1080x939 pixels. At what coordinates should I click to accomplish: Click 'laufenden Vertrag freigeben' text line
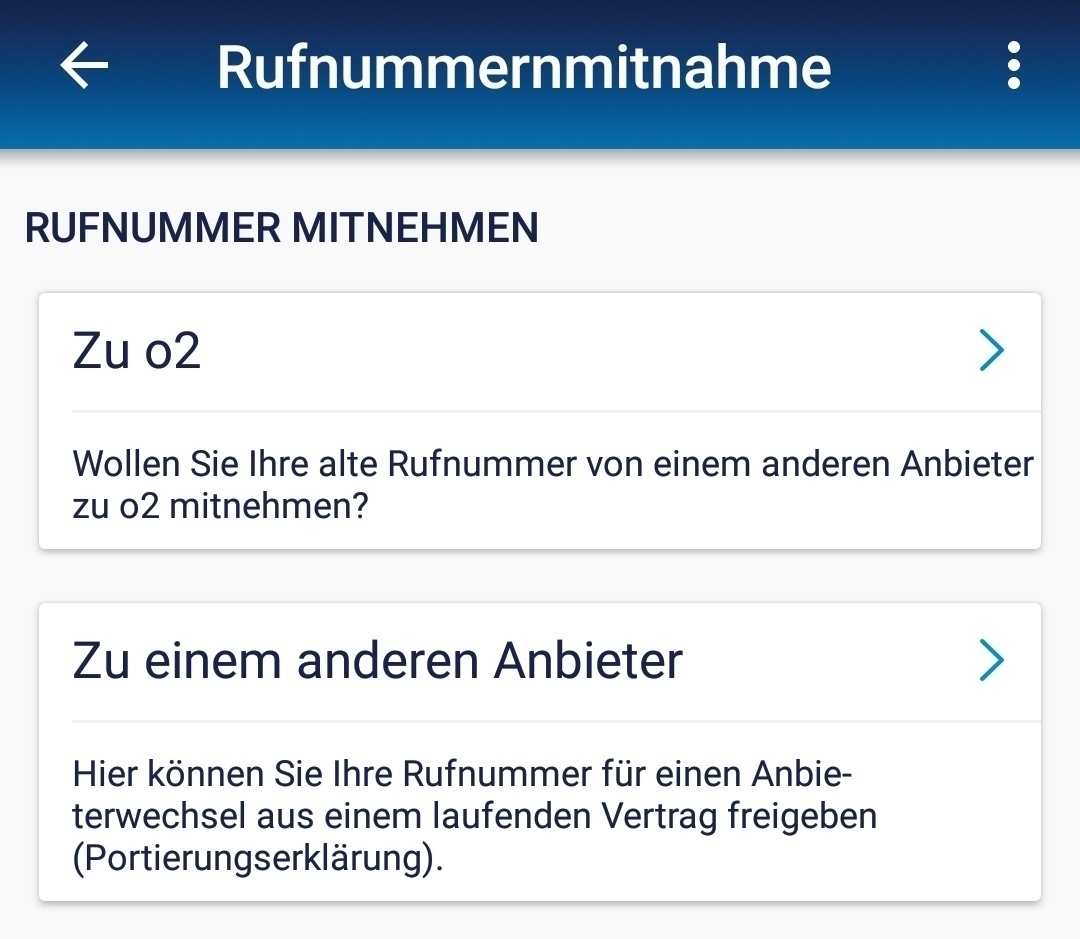655,816
